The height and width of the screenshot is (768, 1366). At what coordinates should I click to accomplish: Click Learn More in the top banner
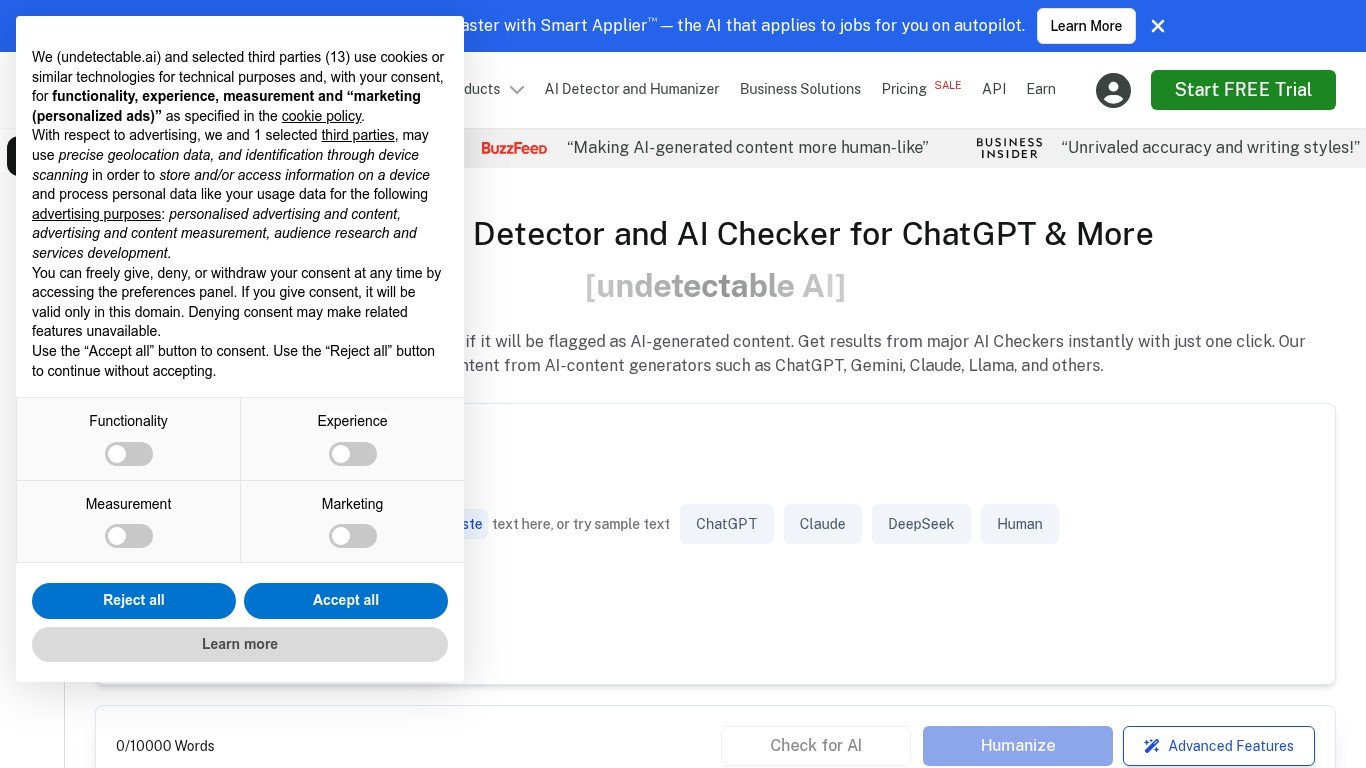point(1085,26)
